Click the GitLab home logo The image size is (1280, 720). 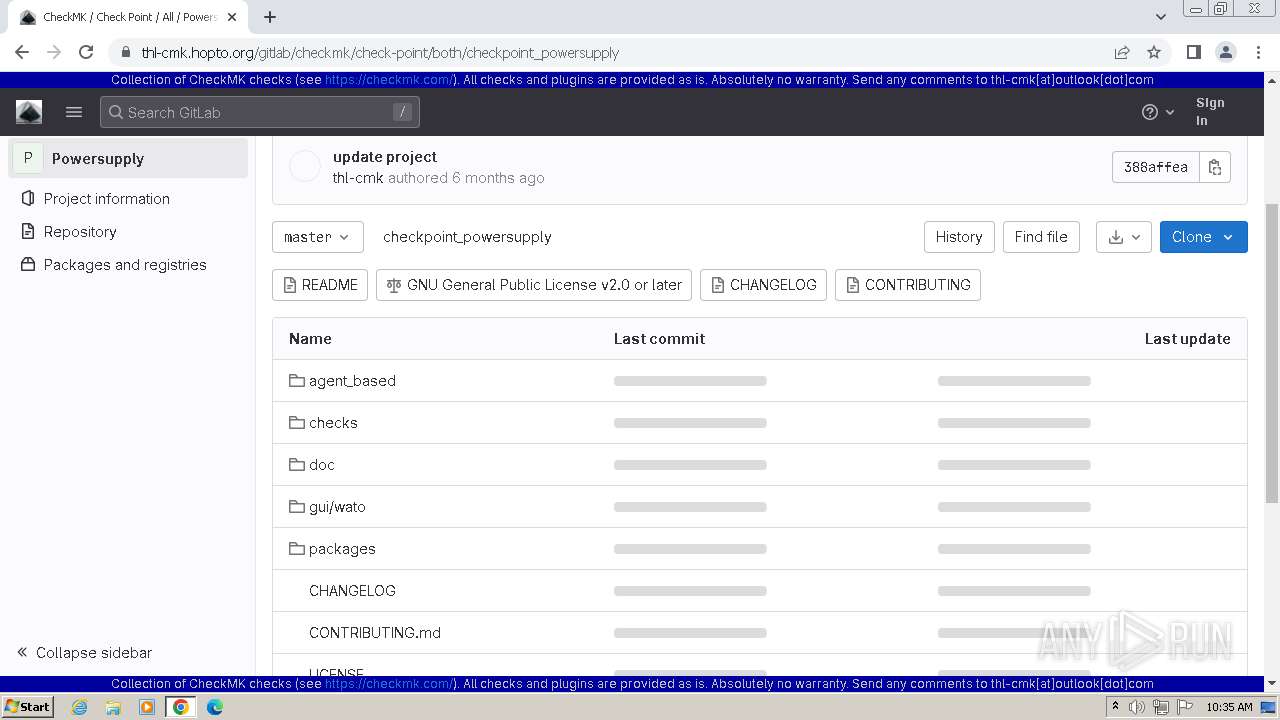[29, 112]
